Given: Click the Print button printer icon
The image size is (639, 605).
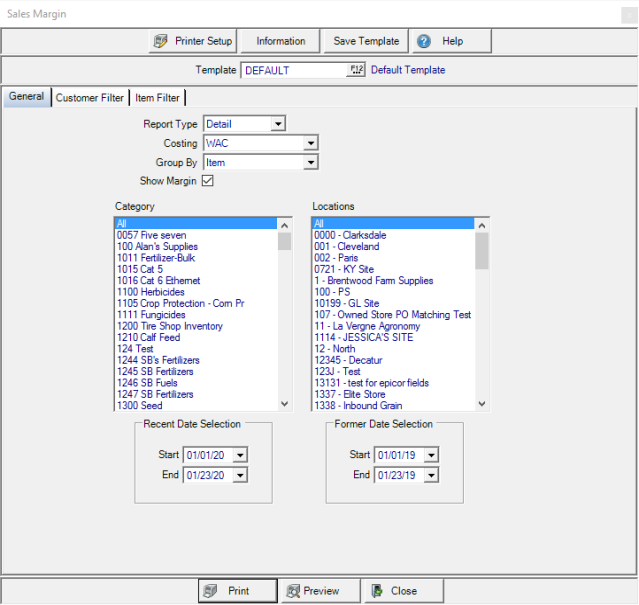Looking at the screenshot, I should point(210,591).
